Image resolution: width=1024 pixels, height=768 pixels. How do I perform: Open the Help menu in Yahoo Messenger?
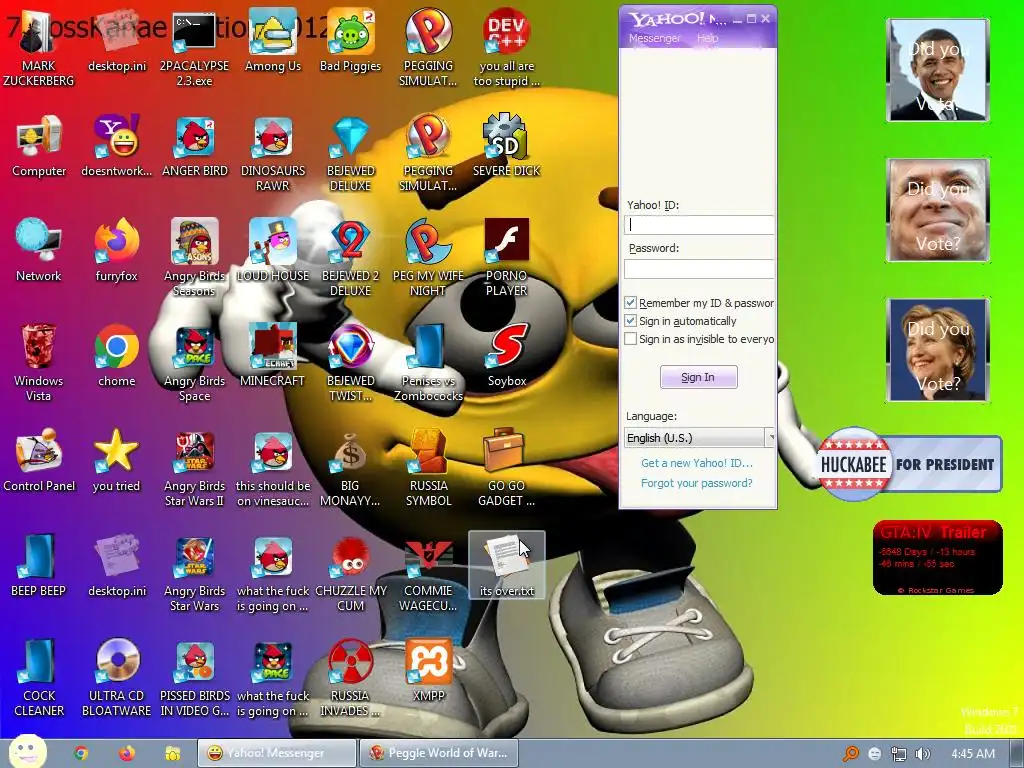(707, 39)
